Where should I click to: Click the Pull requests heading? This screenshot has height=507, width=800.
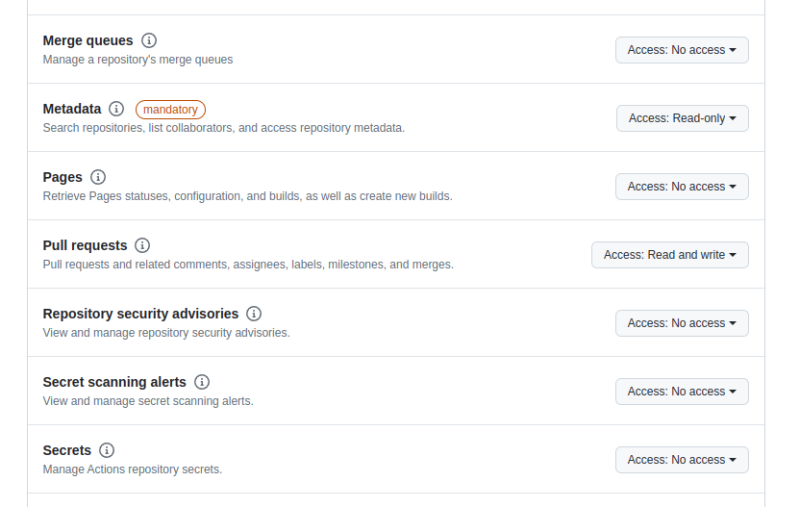[85, 245]
